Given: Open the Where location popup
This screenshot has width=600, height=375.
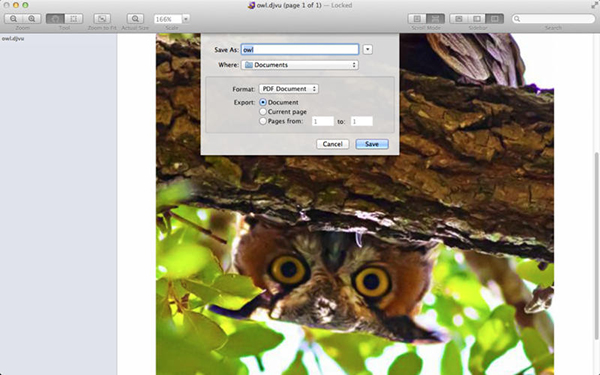Looking at the screenshot, I should click(x=300, y=65).
